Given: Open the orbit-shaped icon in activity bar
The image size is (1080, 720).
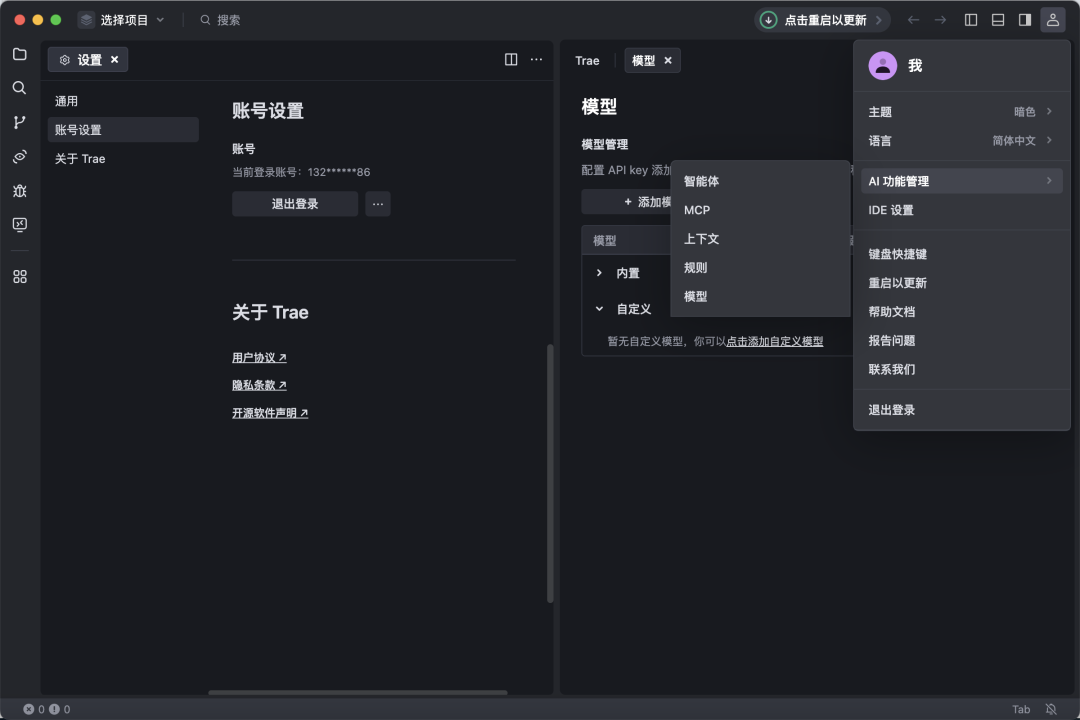Looking at the screenshot, I should [20, 156].
